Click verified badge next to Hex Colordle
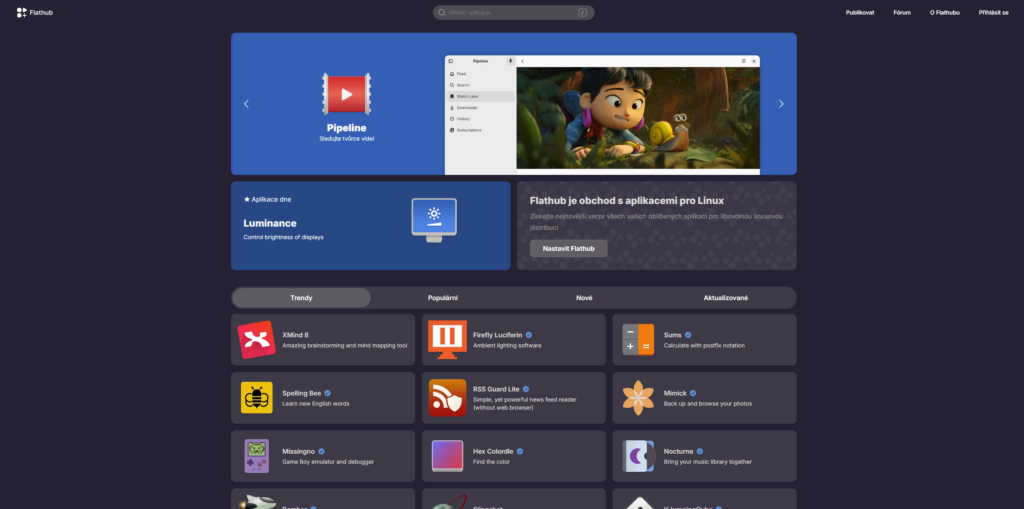The height and width of the screenshot is (509, 1024). click(x=520, y=452)
